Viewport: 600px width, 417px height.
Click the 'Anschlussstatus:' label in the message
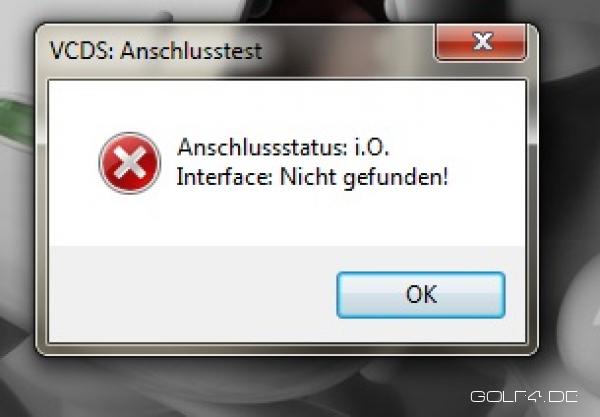tap(262, 147)
